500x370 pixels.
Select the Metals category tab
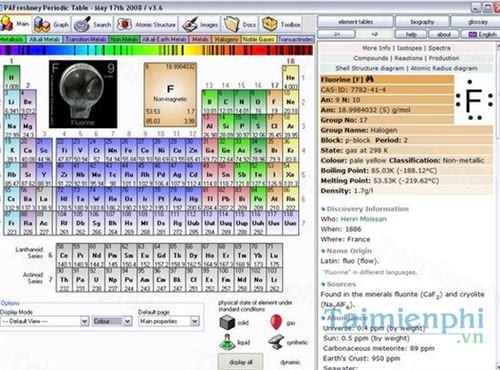pos(200,39)
